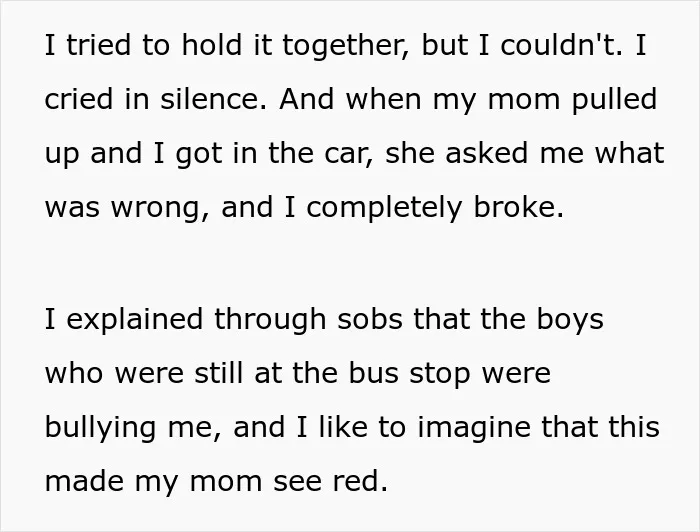Click the word "together" in first line
700x532 pixels.
pyautogui.click(x=342, y=46)
